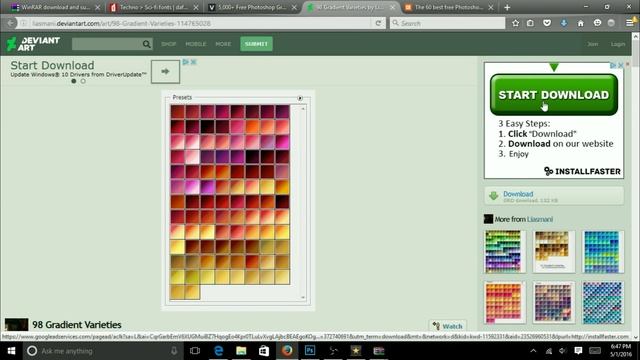
Task: Open the MORE menu
Action: pyautogui.click(x=223, y=44)
